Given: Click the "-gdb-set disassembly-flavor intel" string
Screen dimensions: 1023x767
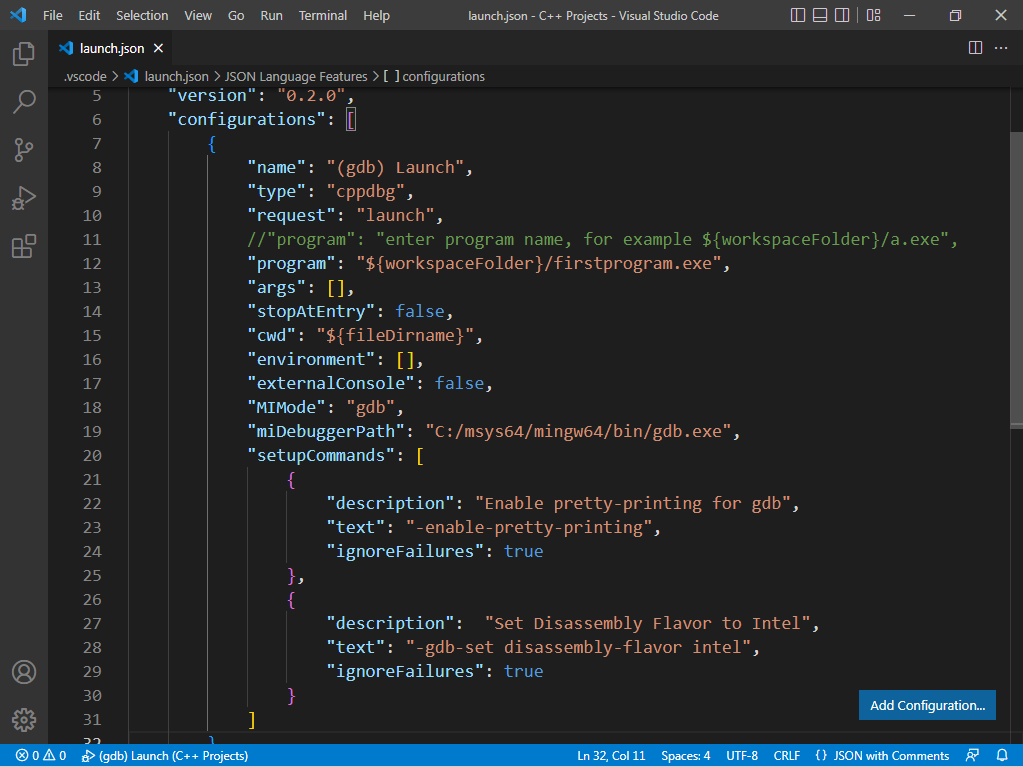Looking at the screenshot, I should (x=578, y=647).
